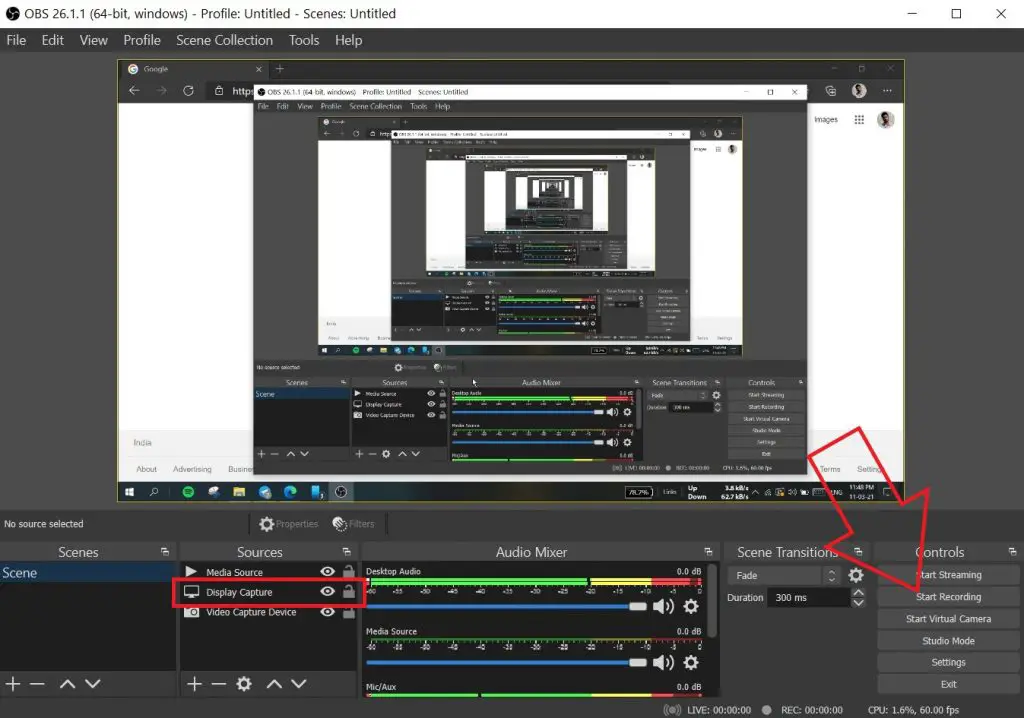1024x718 pixels.
Task: Open source properties gear in Sources panel
Action: pyautogui.click(x=244, y=683)
